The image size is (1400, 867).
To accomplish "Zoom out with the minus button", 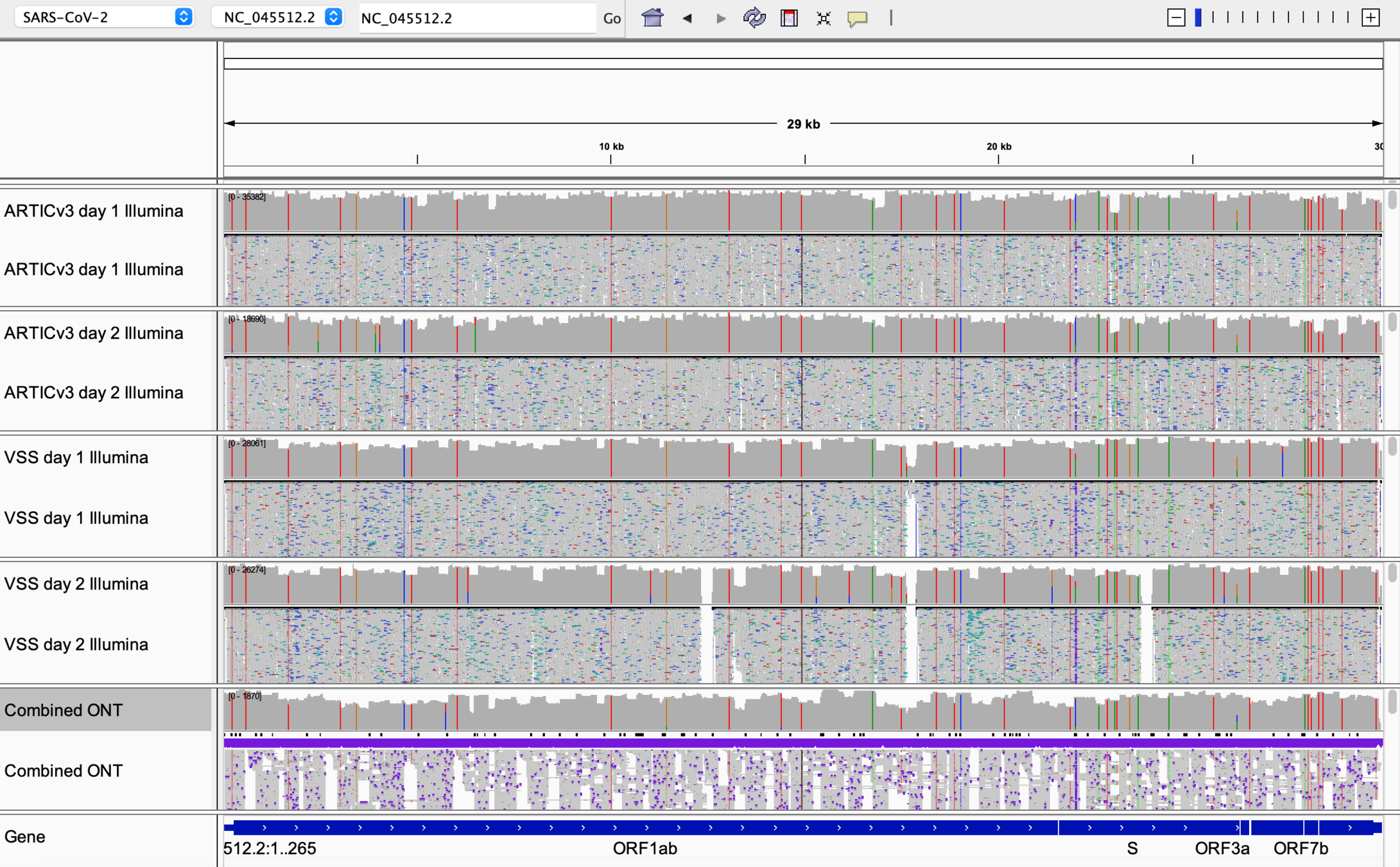I will [x=1176, y=17].
